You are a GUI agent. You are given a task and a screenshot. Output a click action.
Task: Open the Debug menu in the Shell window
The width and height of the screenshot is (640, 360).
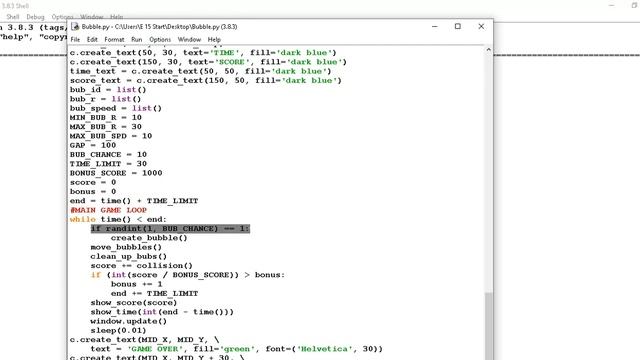point(35,17)
